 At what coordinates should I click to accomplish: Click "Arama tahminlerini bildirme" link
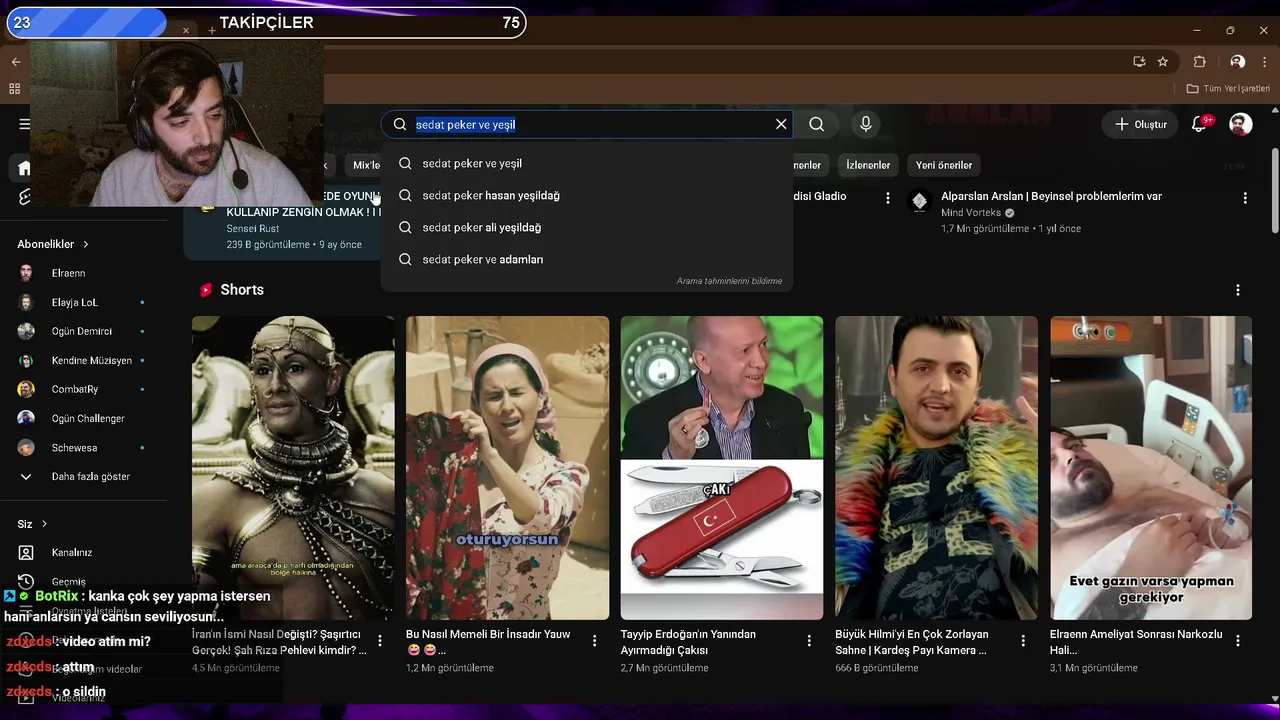click(x=729, y=281)
